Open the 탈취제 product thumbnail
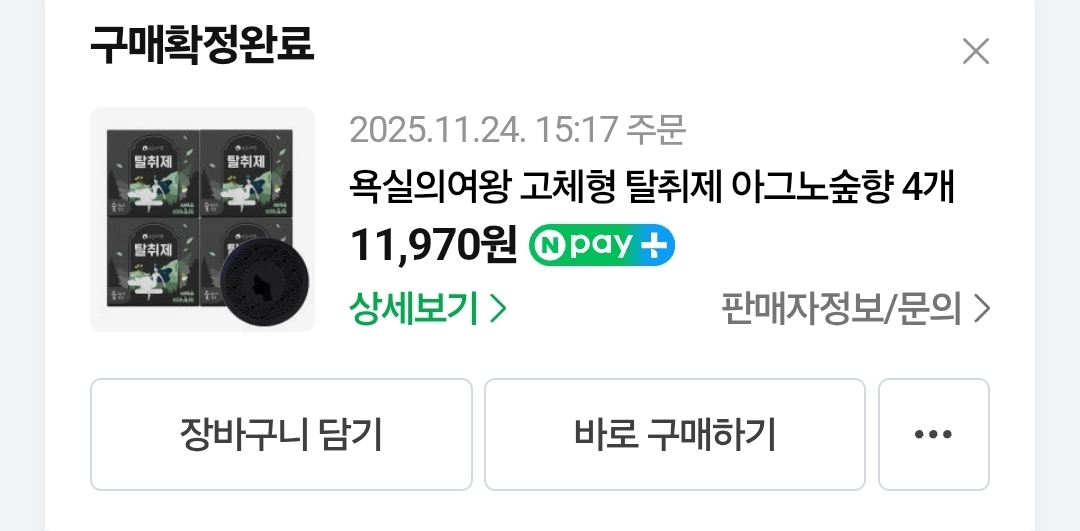The width and height of the screenshot is (1080, 531). pos(202,219)
